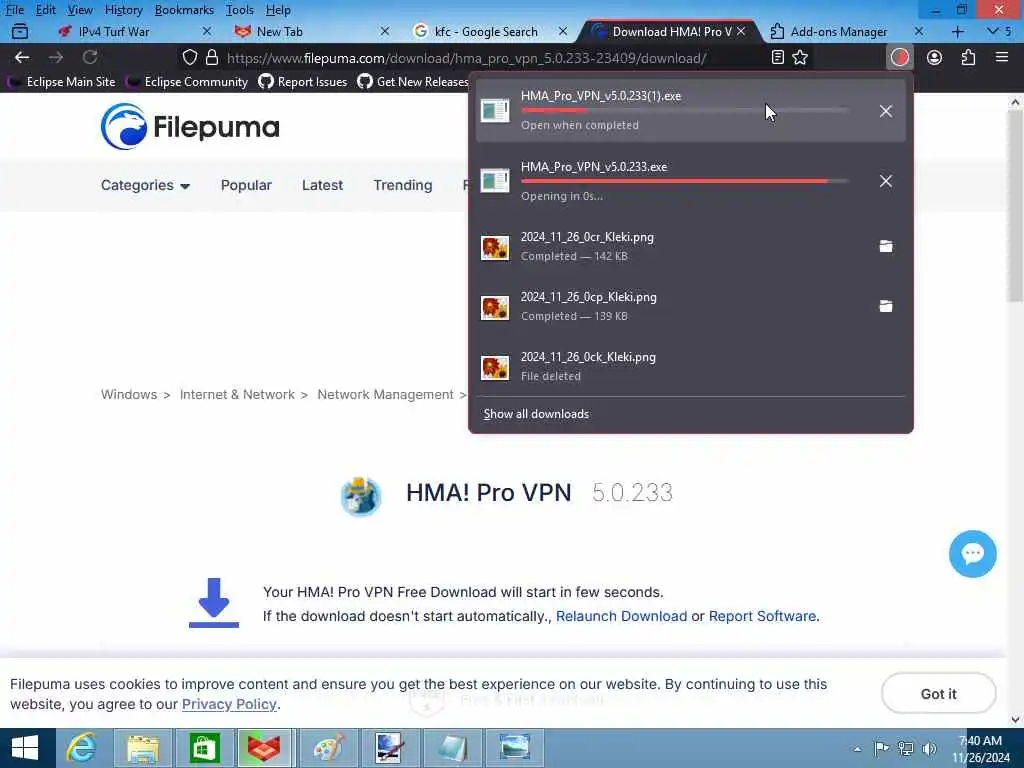Cancel the HMA_Pro_VPN_v5.0.233.exe download
The height and width of the screenshot is (768, 1024).
tap(886, 181)
